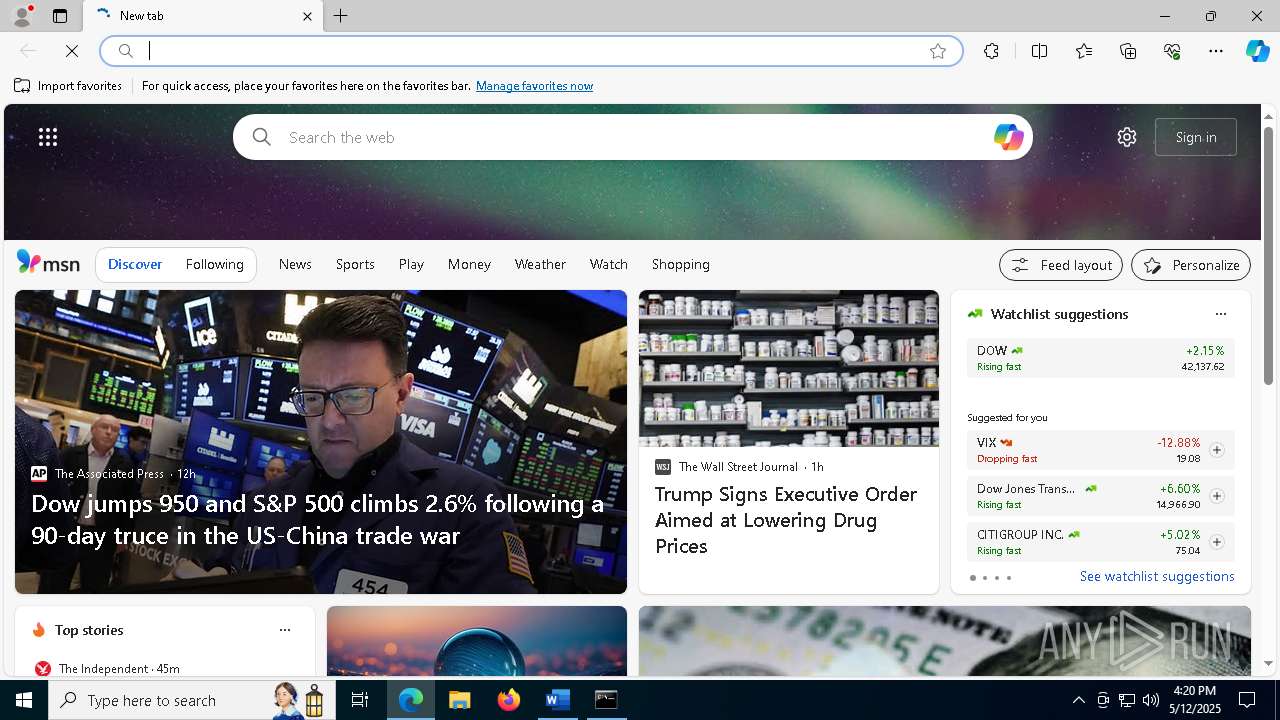Open the notification center
Image resolution: width=1280 pixels, height=720 pixels.
point(1247,700)
